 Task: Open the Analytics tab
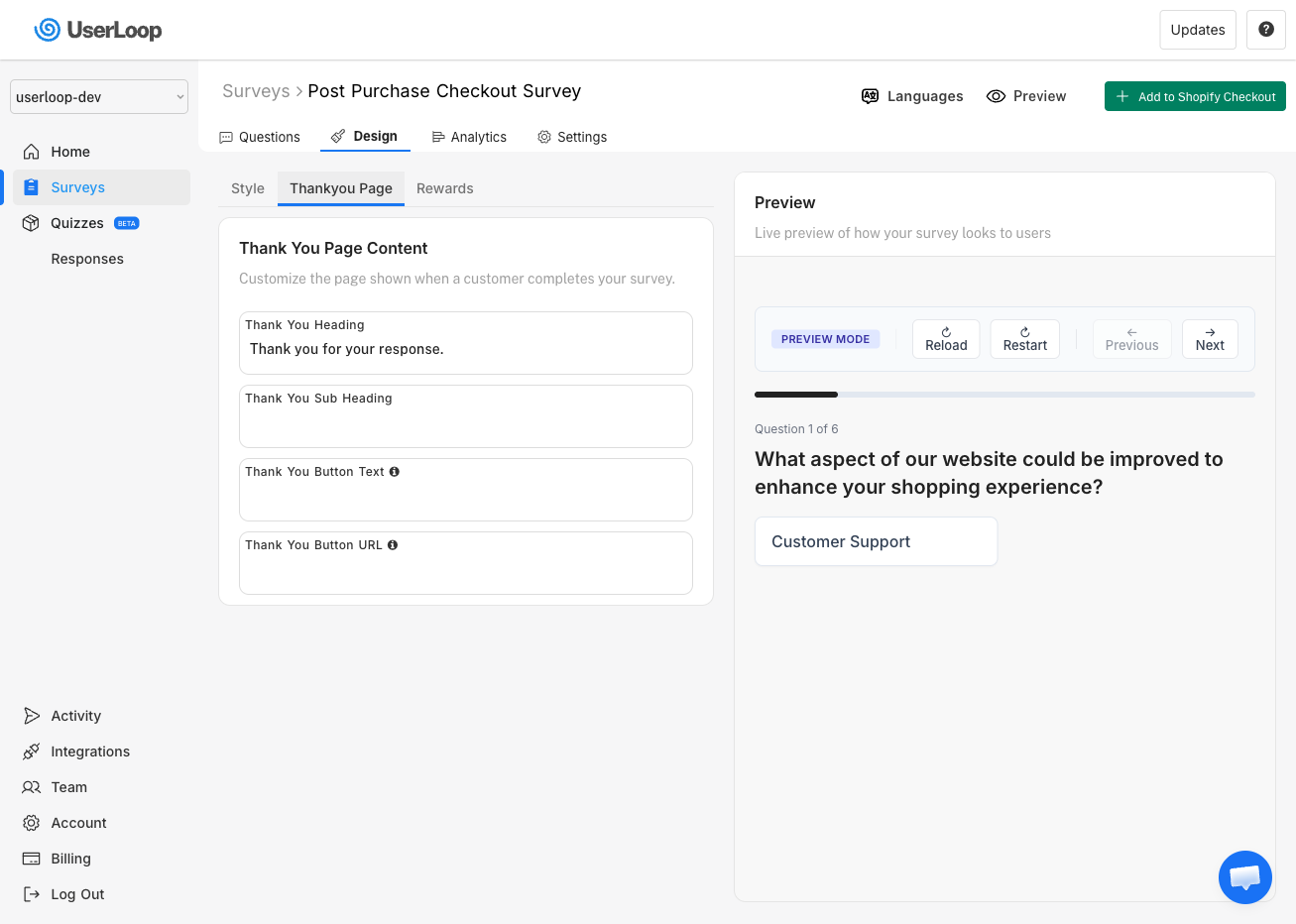pos(469,137)
